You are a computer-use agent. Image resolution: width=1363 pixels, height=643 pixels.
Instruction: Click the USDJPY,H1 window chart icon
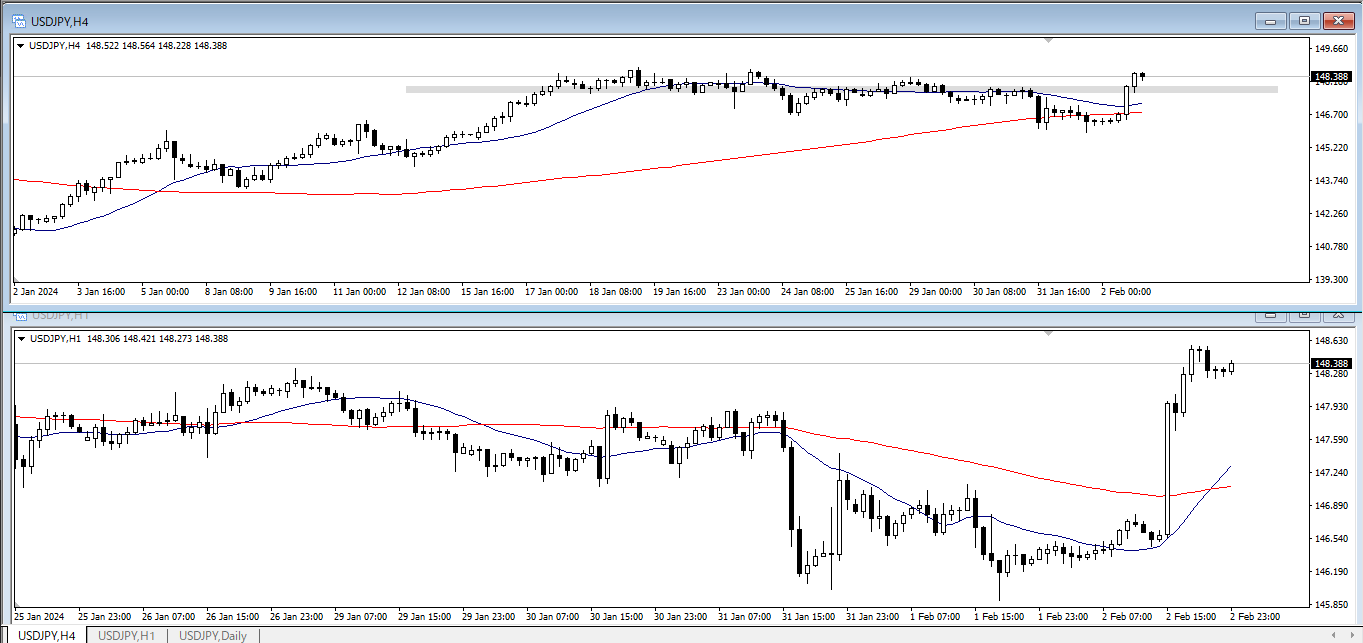[19, 315]
